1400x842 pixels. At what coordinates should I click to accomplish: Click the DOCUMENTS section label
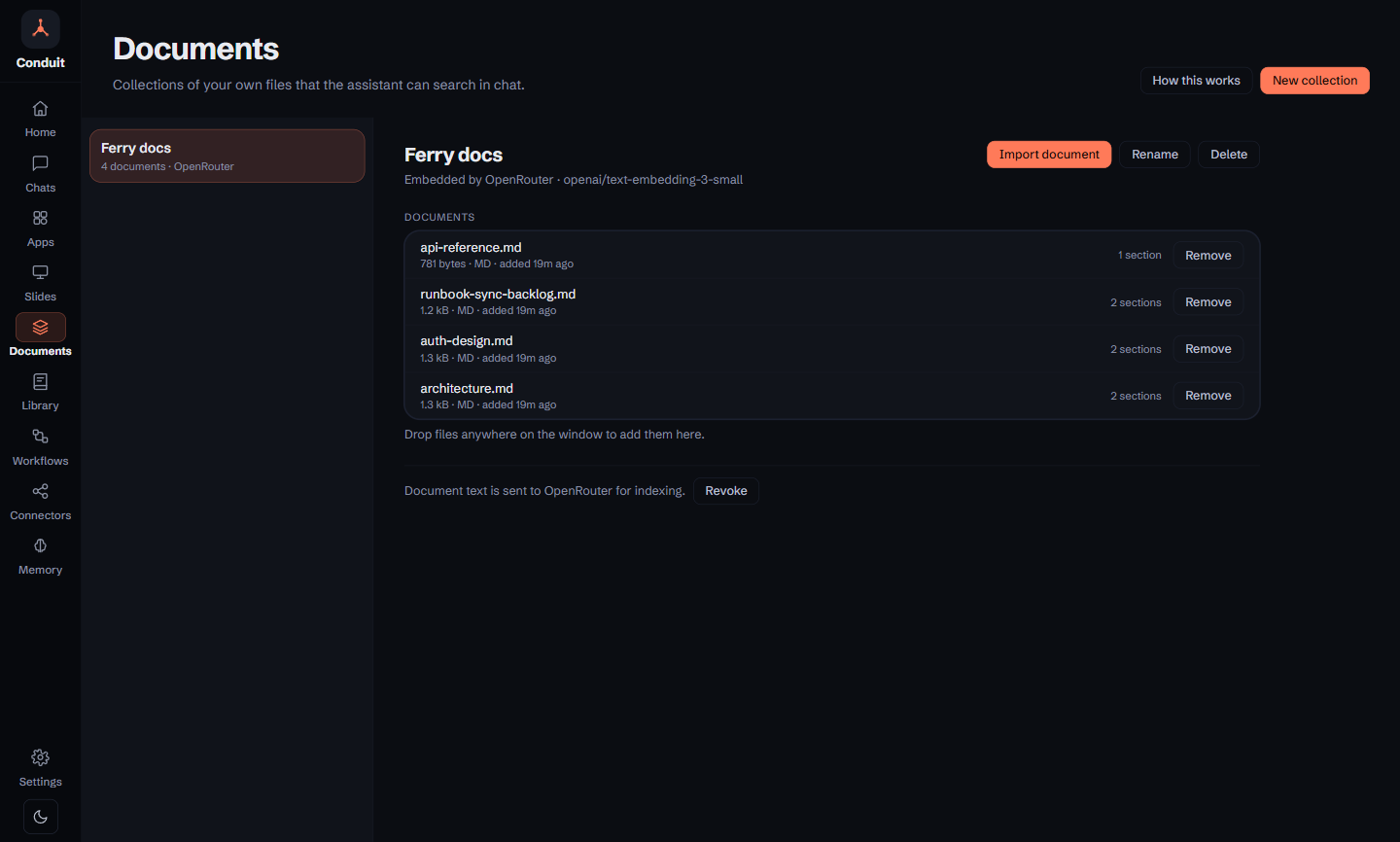click(439, 217)
